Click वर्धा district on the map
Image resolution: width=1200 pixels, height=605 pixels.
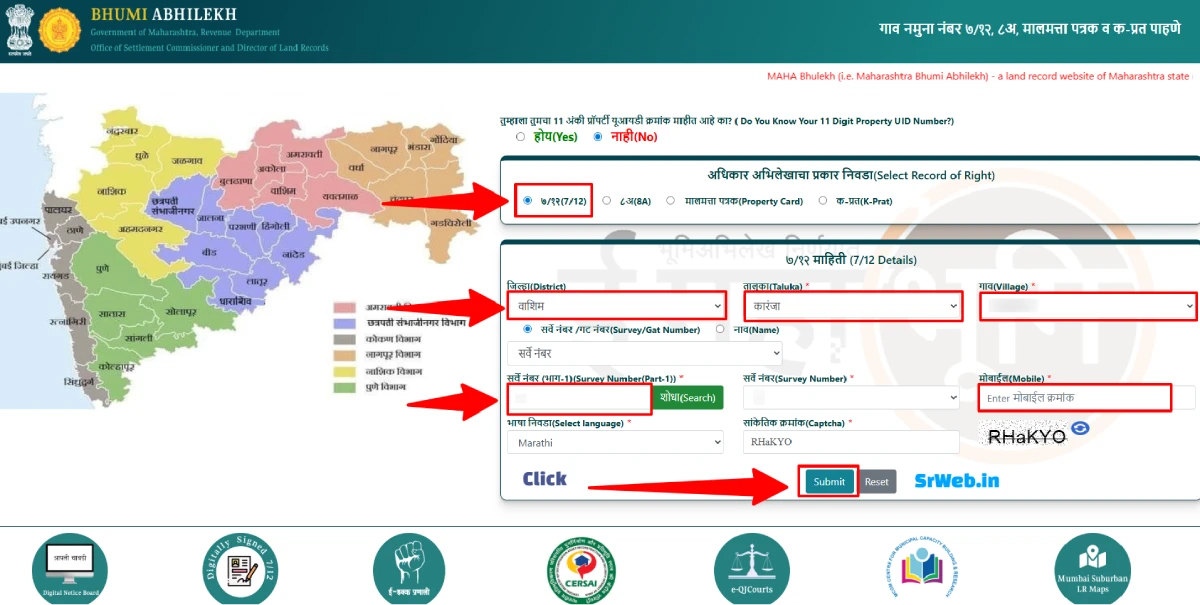(x=358, y=167)
